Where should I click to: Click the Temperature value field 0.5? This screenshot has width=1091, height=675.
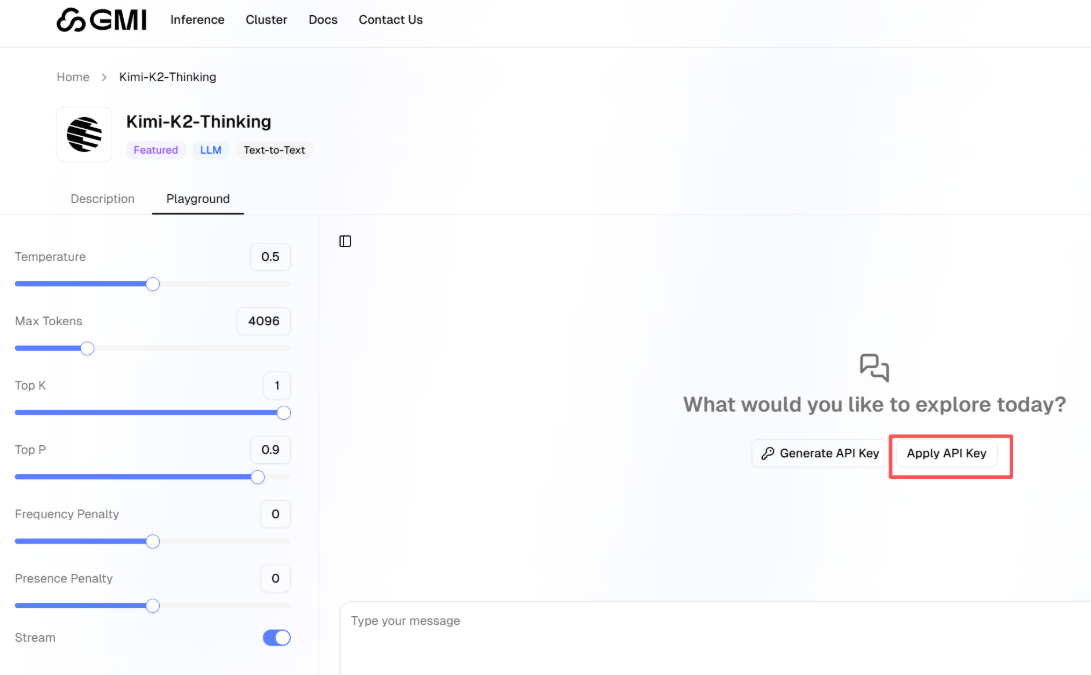click(x=270, y=257)
